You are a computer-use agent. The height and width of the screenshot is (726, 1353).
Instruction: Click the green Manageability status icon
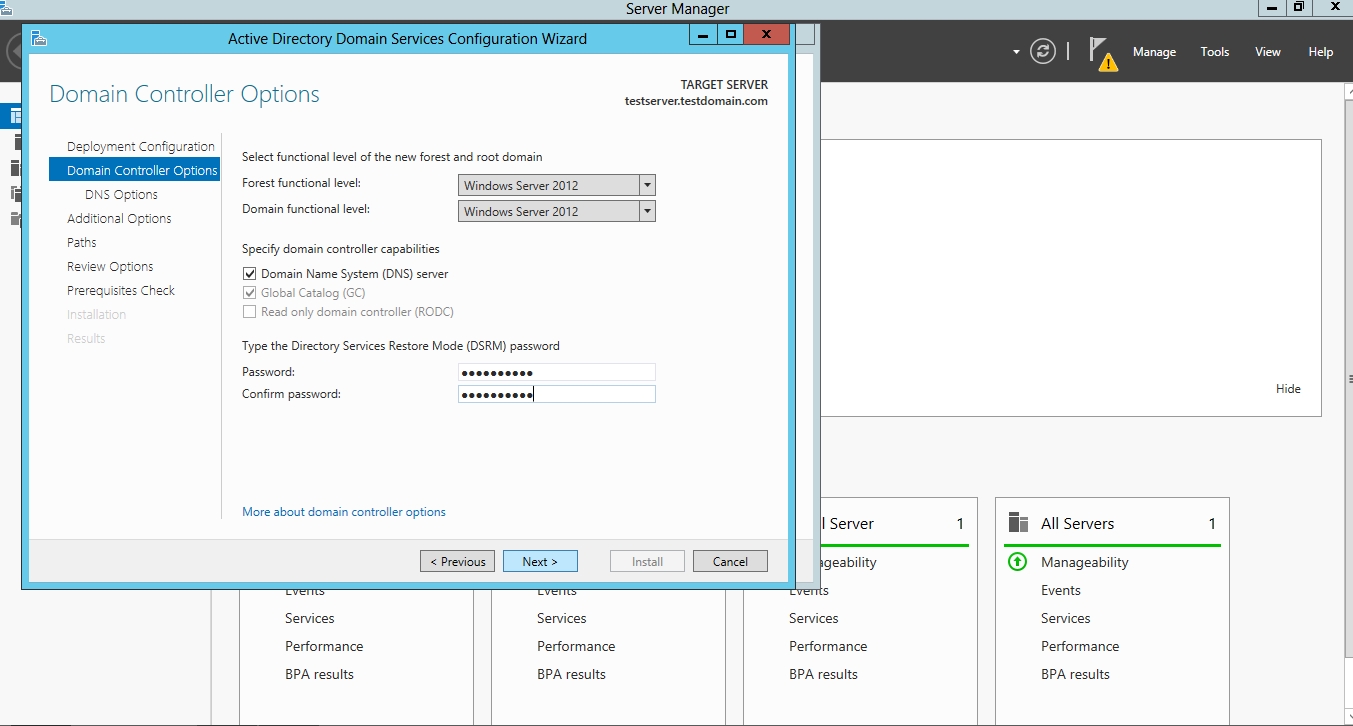[x=1017, y=562]
